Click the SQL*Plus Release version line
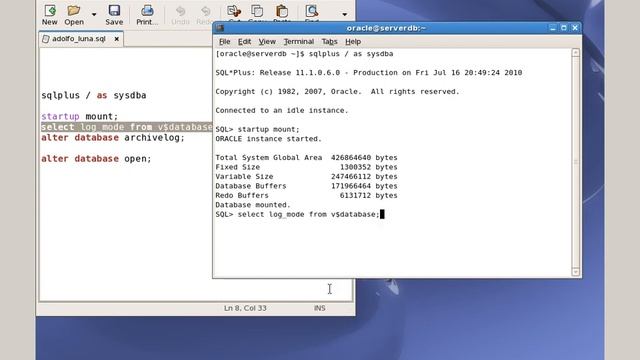The height and width of the screenshot is (360, 640). click(x=369, y=73)
